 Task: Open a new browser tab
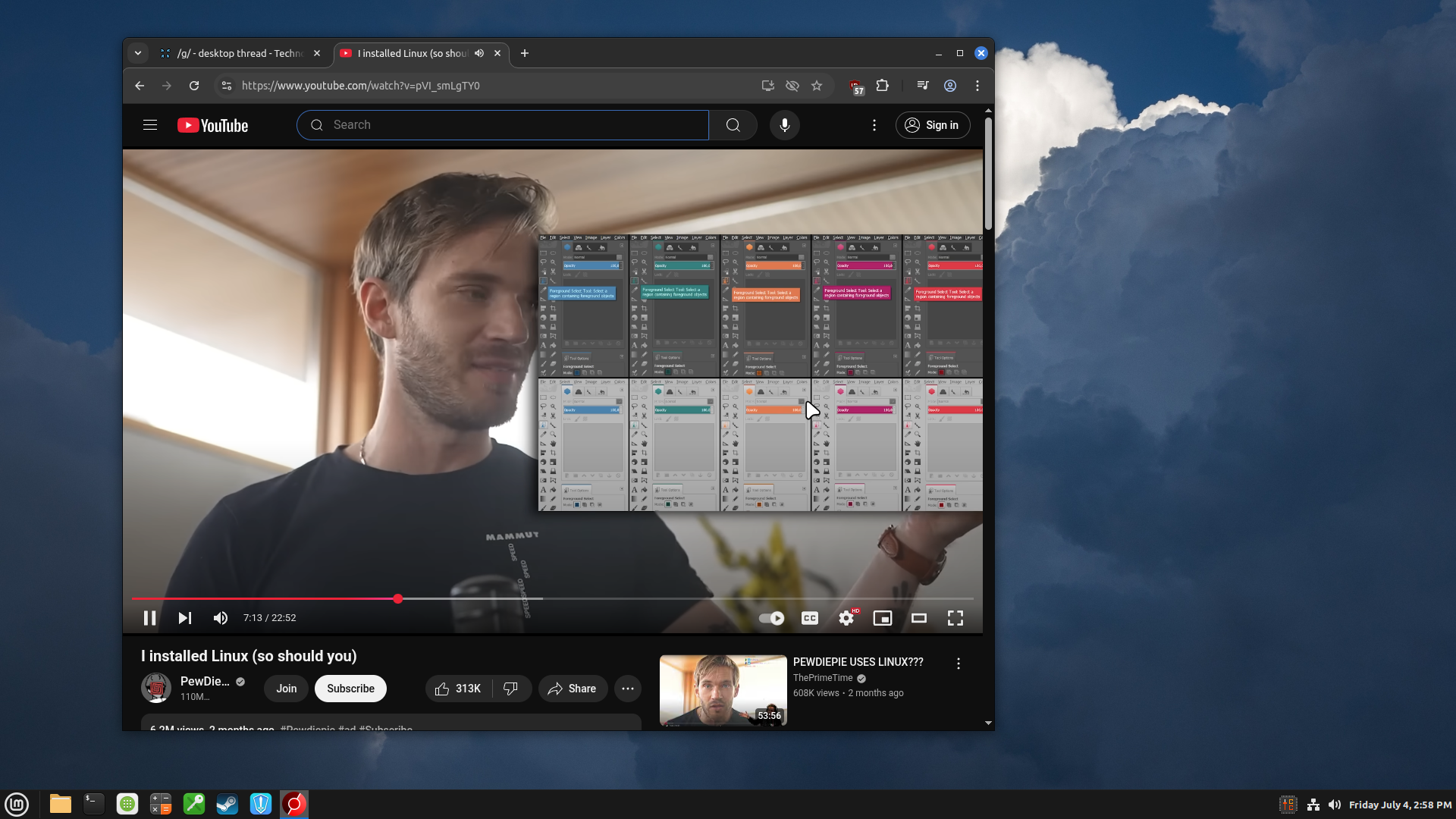click(x=525, y=53)
